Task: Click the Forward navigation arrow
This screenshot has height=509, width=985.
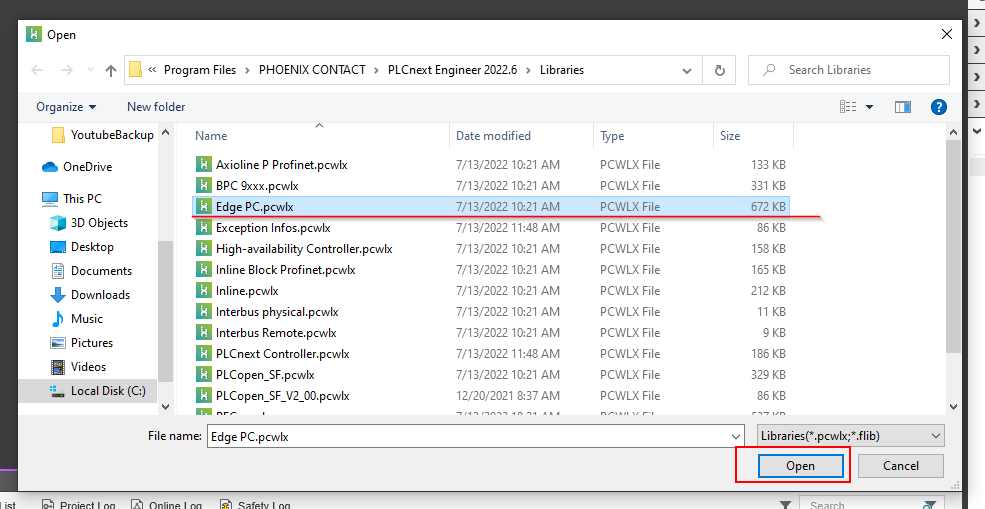Action: click(67, 70)
